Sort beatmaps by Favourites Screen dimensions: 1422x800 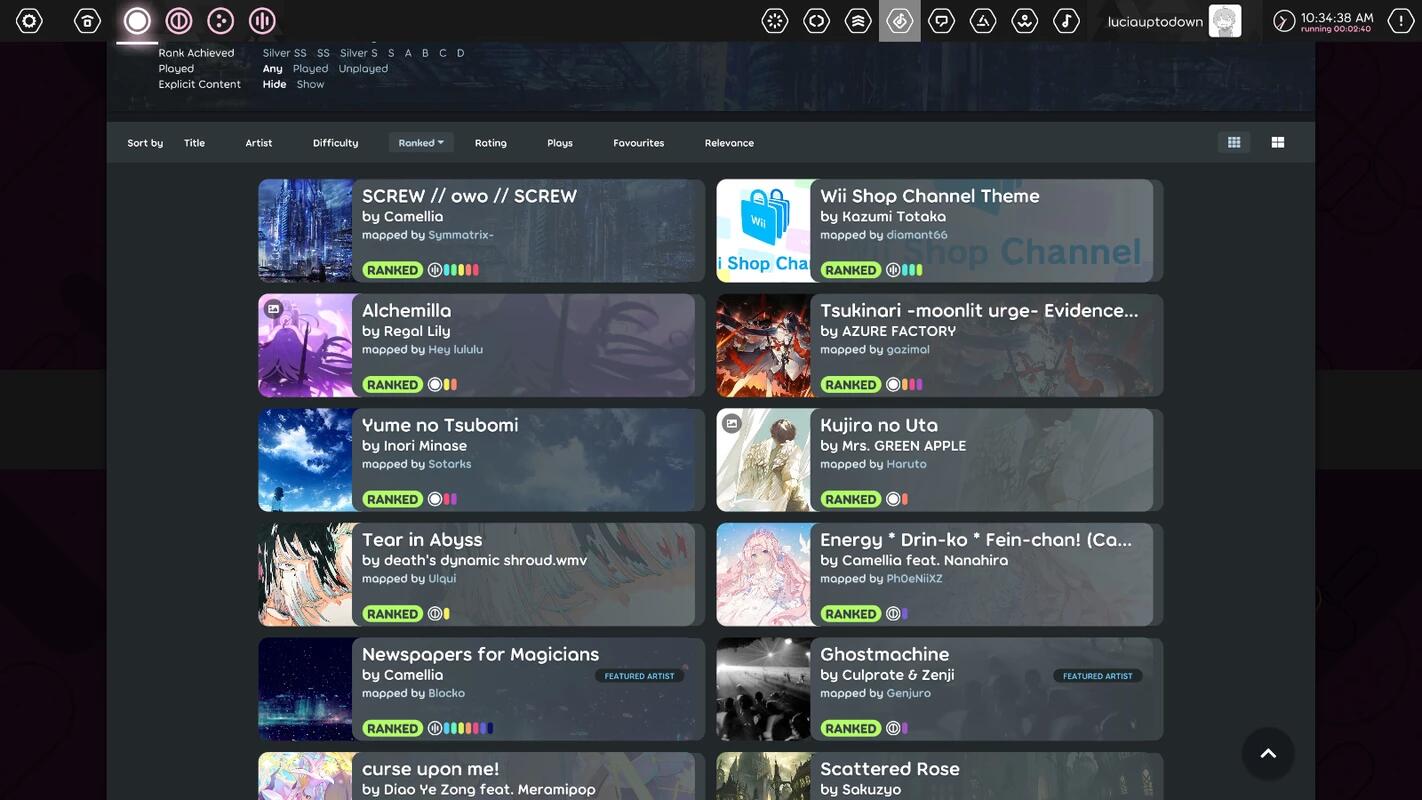pos(638,143)
